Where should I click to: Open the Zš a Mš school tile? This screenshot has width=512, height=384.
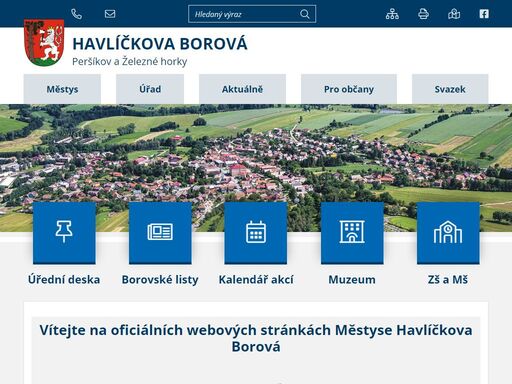(448, 233)
